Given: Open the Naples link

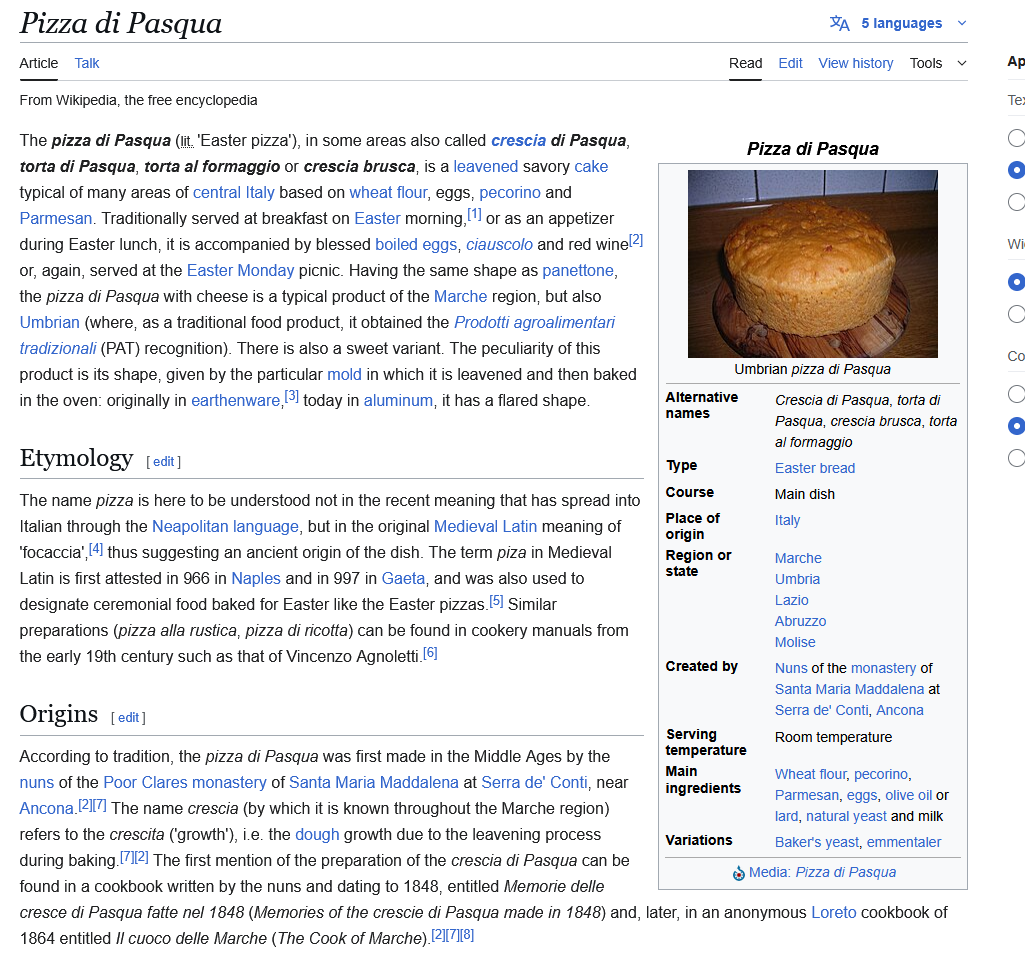Looking at the screenshot, I should [x=256, y=579].
